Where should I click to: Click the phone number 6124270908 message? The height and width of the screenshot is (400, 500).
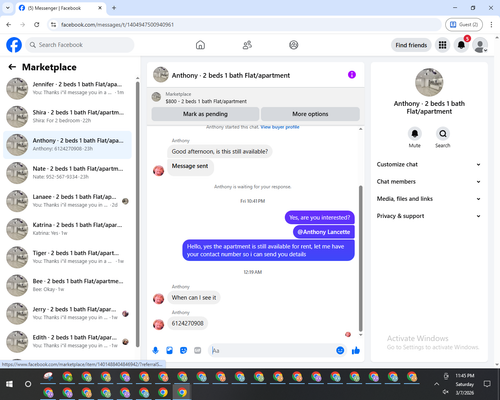tap(188, 323)
